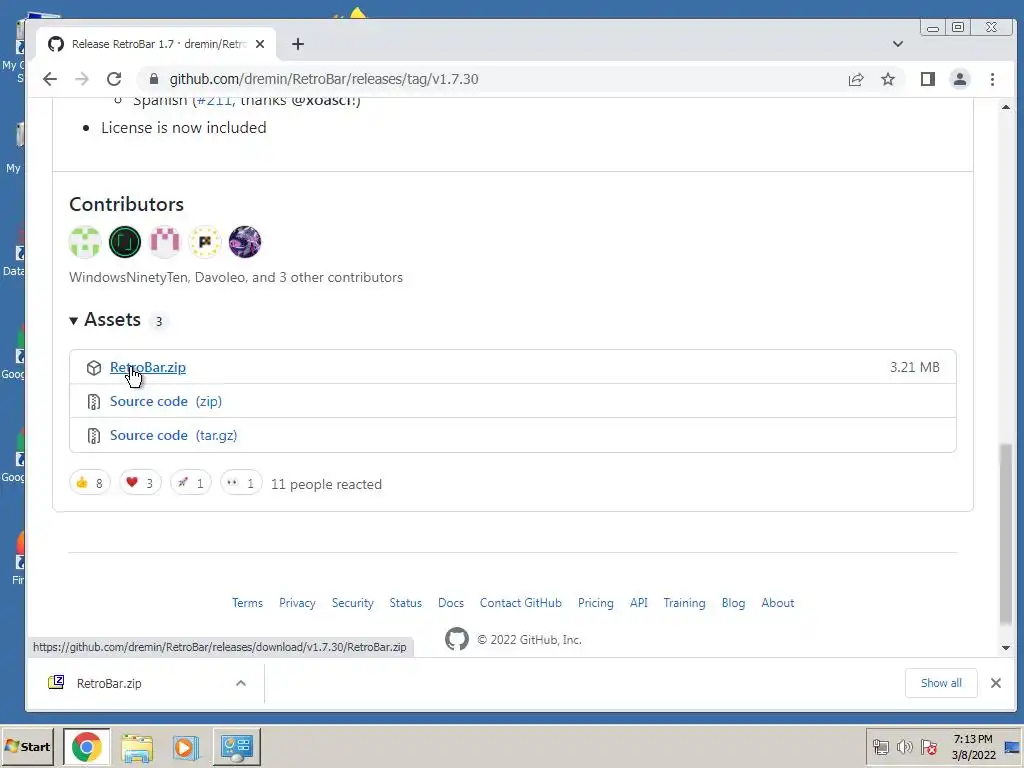Image resolution: width=1024 pixels, height=768 pixels.
Task: Open downloaded RetroBar.zip from download bar
Action: 108,683
